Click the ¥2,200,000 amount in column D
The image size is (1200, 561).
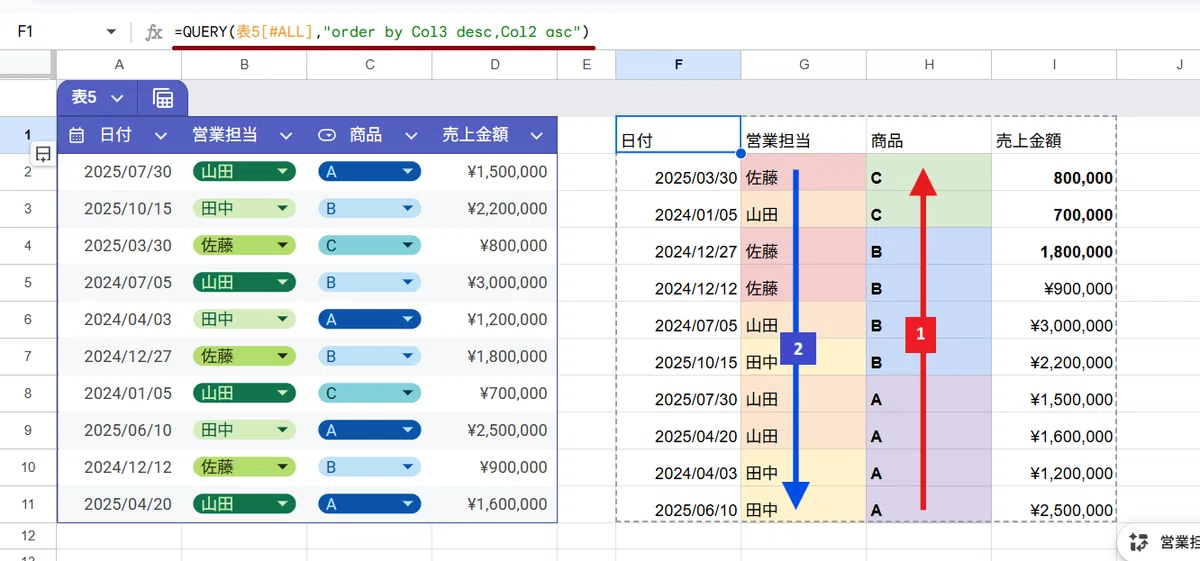point(507,209)
